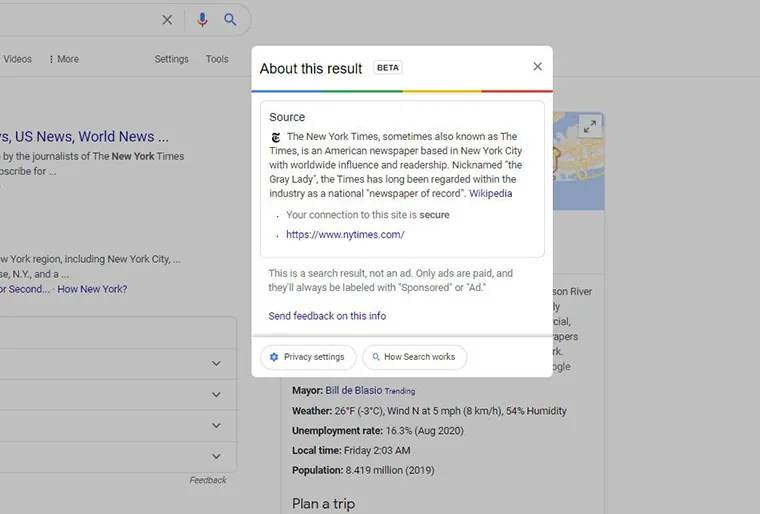Open the Videos search tab
The image size is (760, 514).
tap(17, 59)
